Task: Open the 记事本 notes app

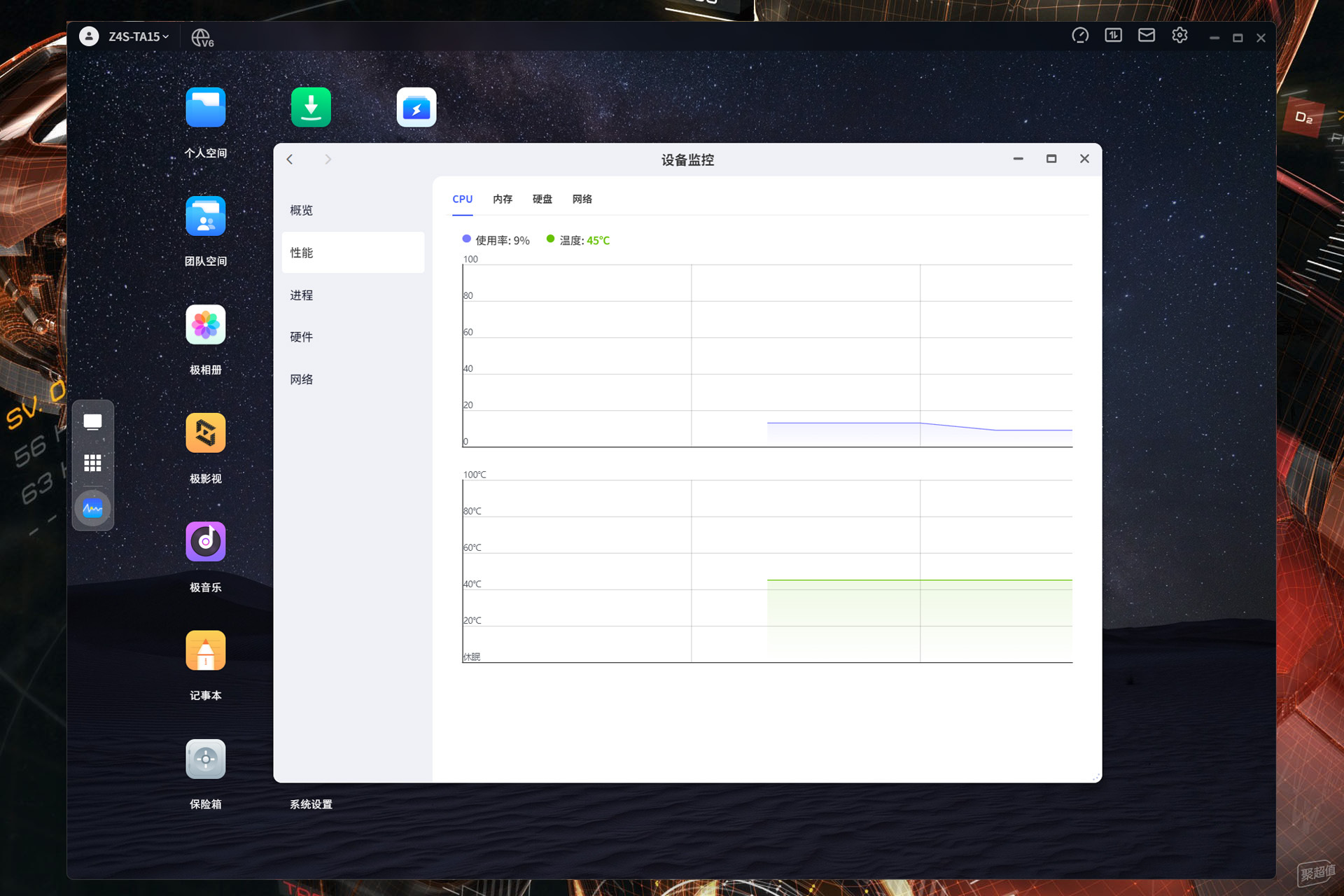Action: [205, 650]
